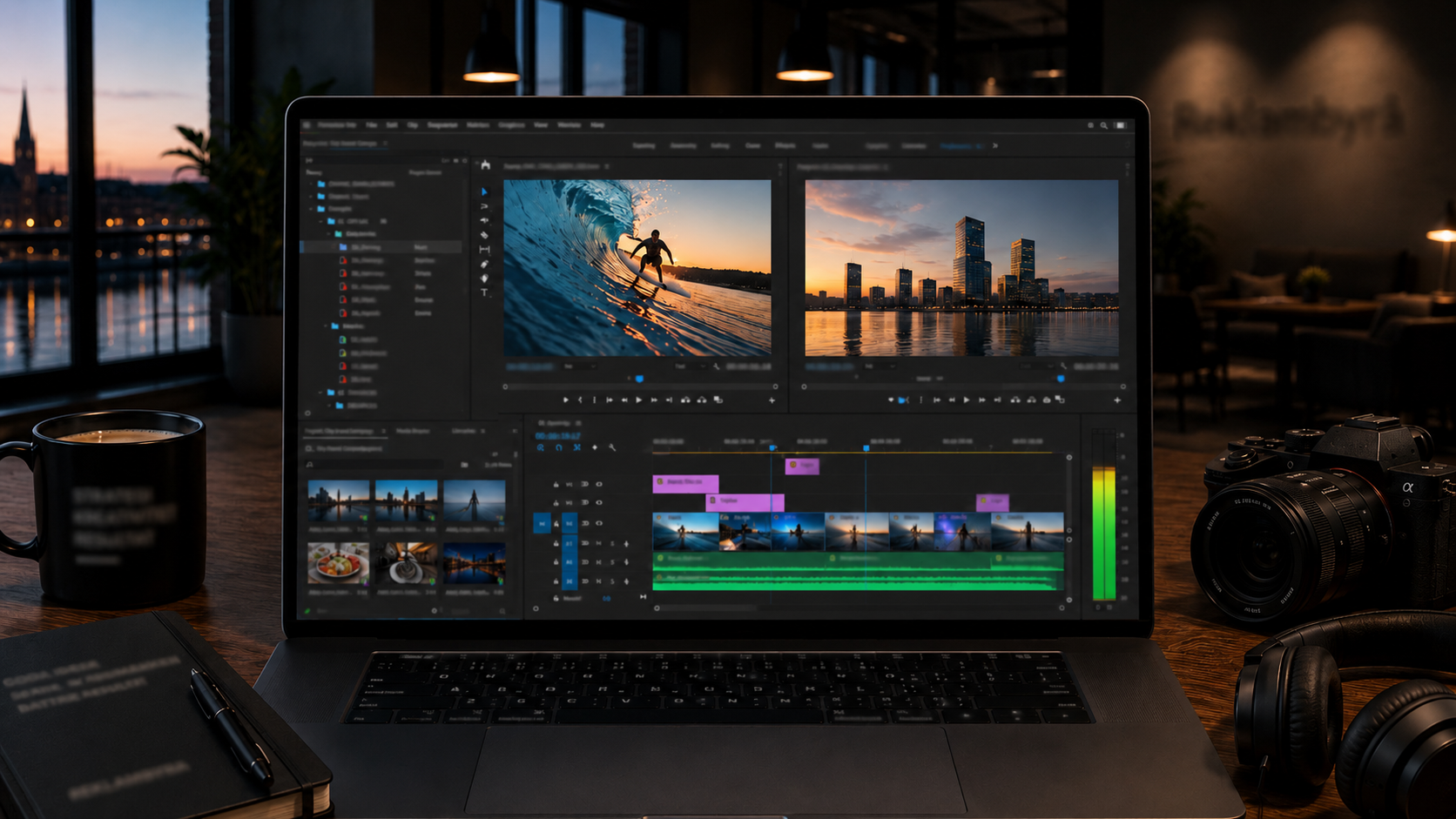Select the Pen tool
Screen dimensions: 1456x819
click(x=485, y=264)
